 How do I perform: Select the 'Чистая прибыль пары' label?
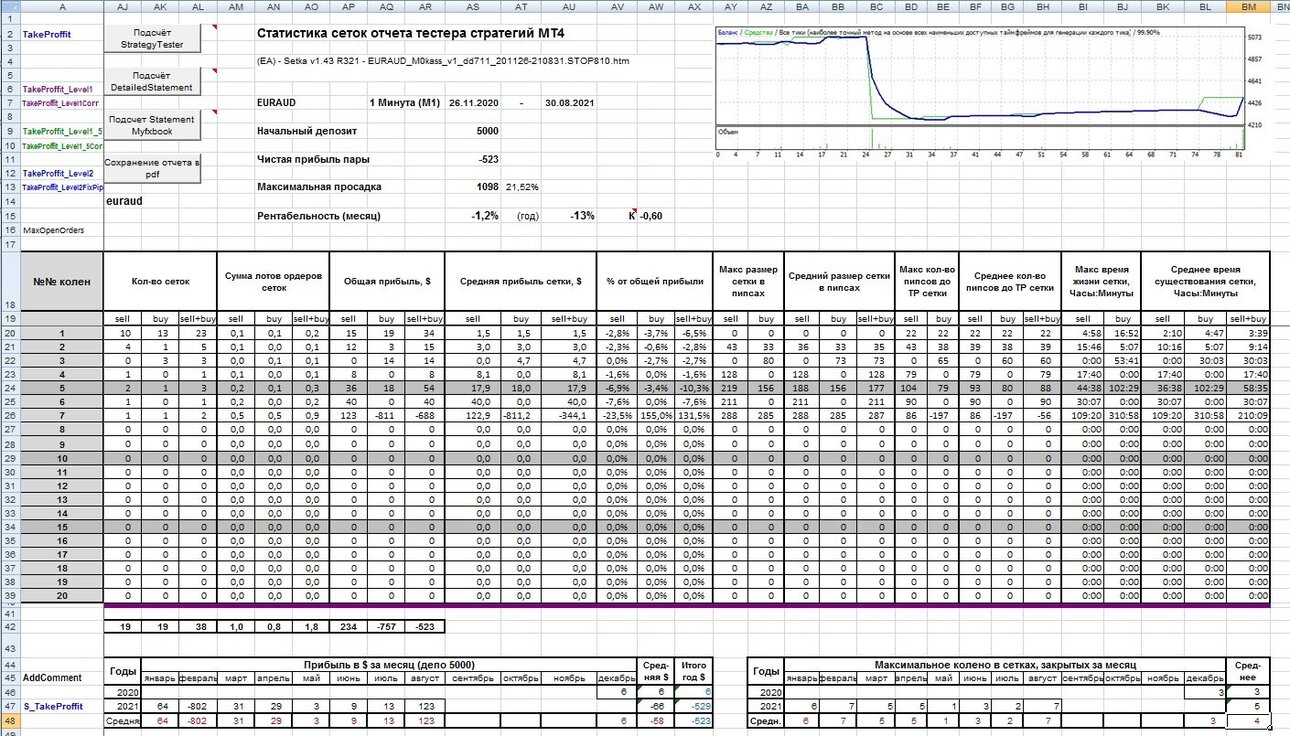tap(313, 159)
